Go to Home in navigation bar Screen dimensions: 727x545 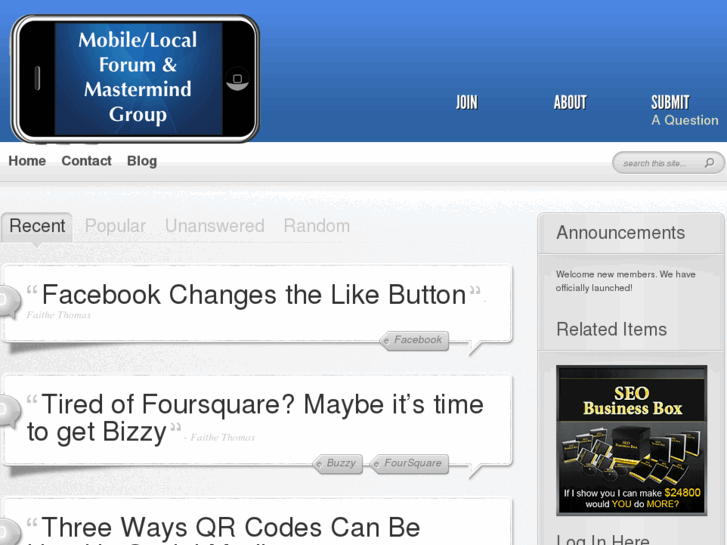point(27,161)
